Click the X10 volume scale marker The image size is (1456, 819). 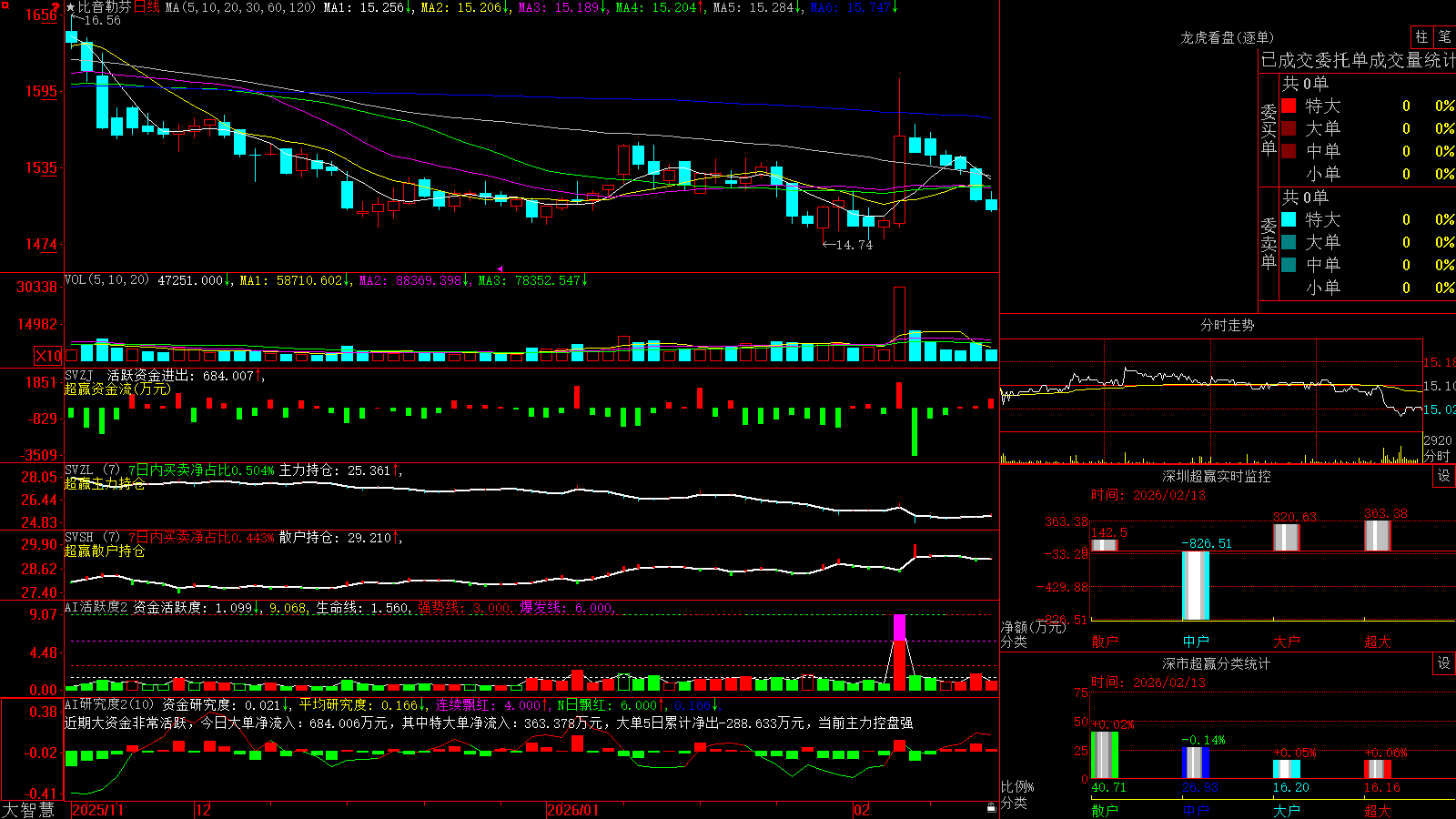click(x=48, y=356)
